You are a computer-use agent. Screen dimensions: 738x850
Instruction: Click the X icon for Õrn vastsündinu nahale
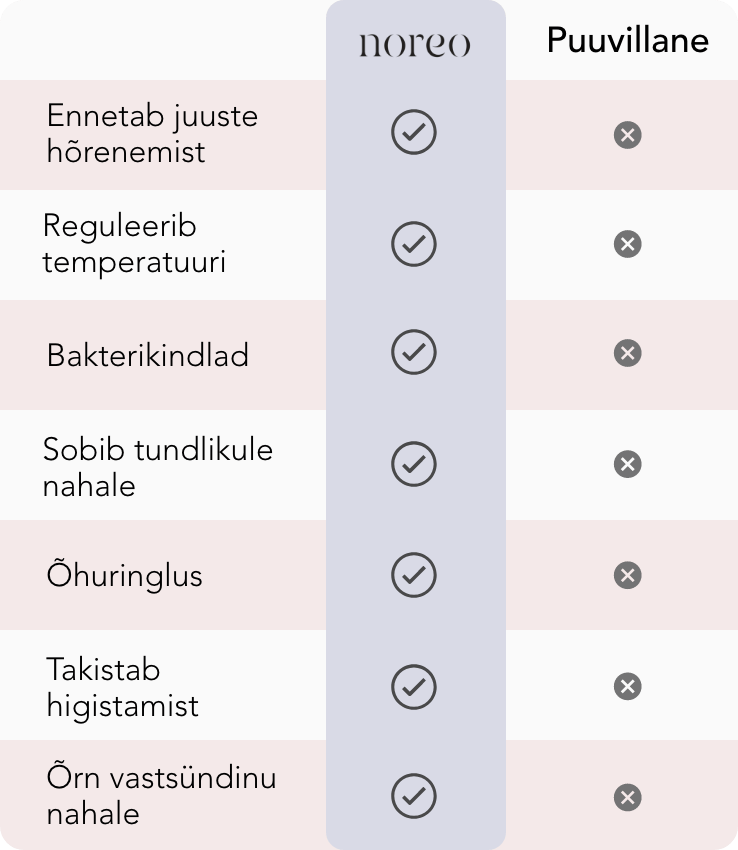click(x=627, y=797)
